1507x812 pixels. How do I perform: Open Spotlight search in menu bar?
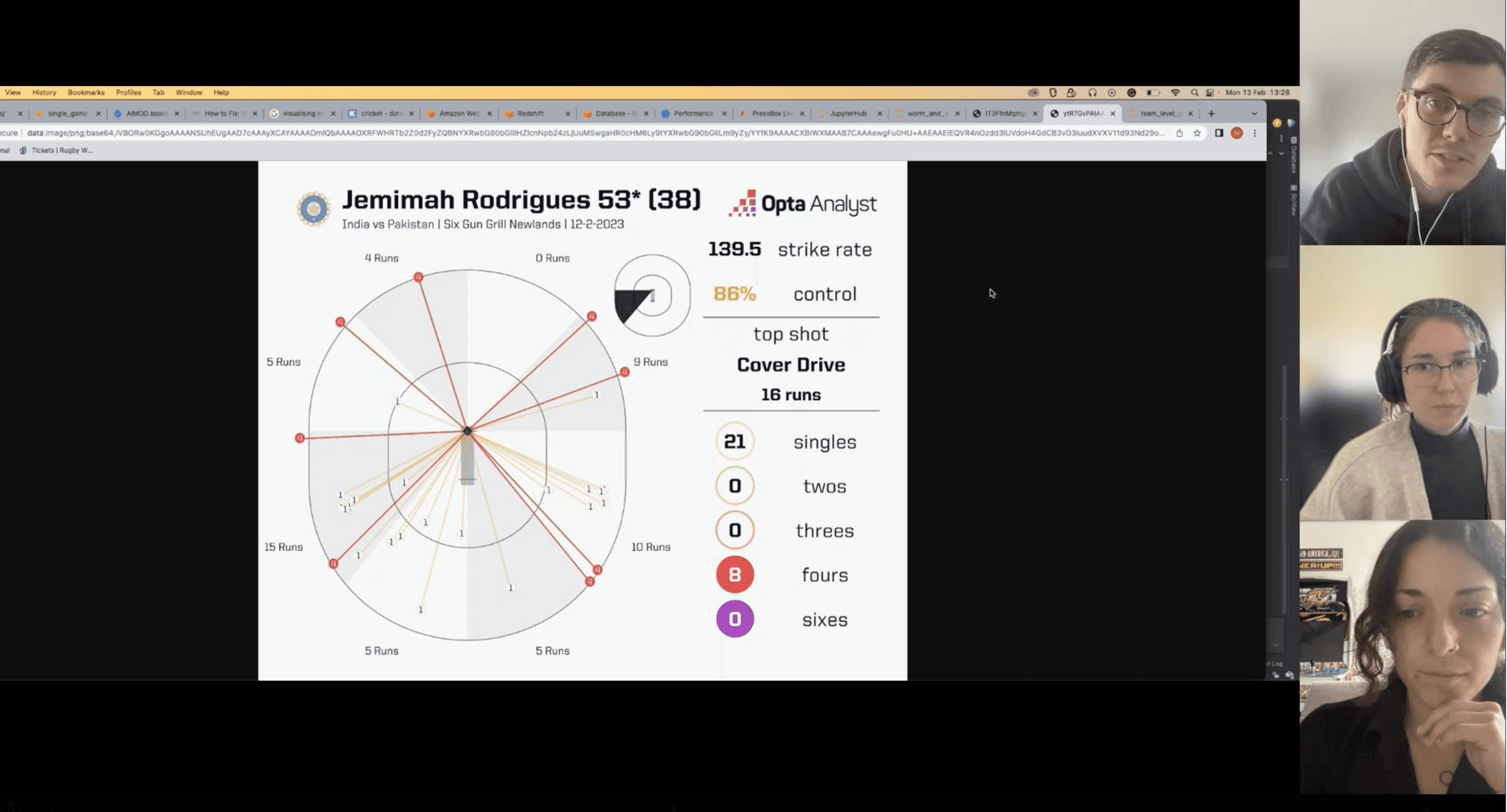[x=1194, y=93]
